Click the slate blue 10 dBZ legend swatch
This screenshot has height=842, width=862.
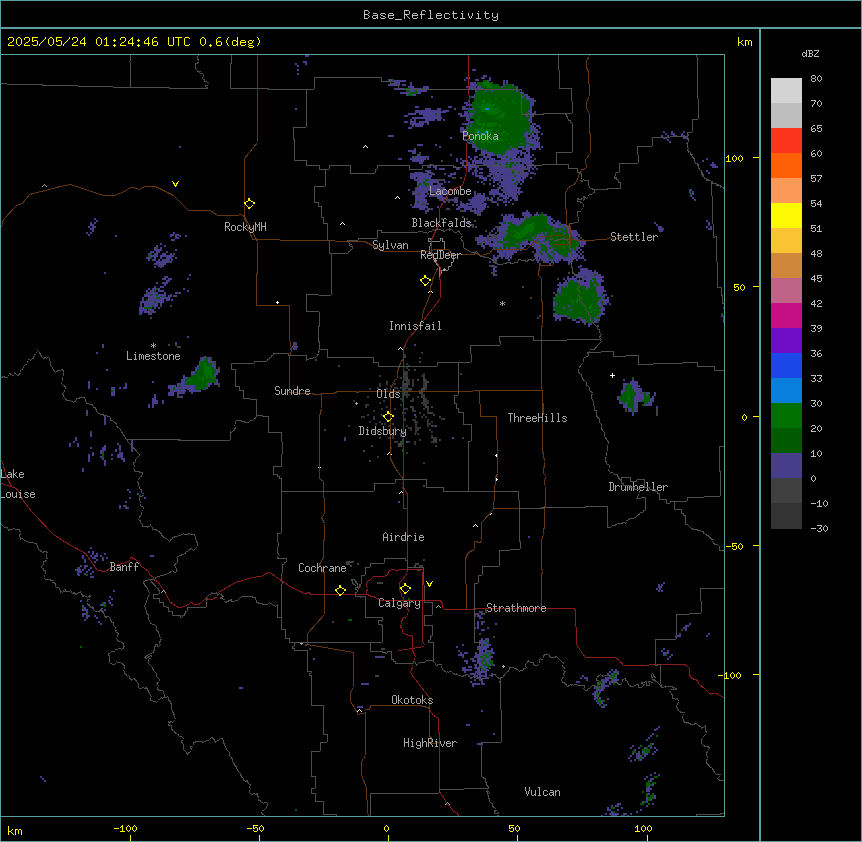click(x=786, y=466)
